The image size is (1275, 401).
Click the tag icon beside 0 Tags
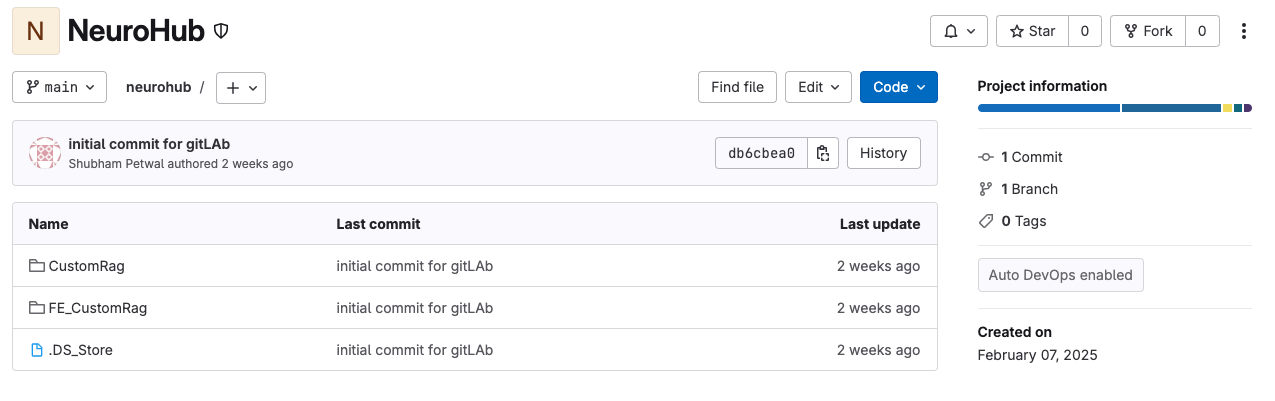(986, 221)
